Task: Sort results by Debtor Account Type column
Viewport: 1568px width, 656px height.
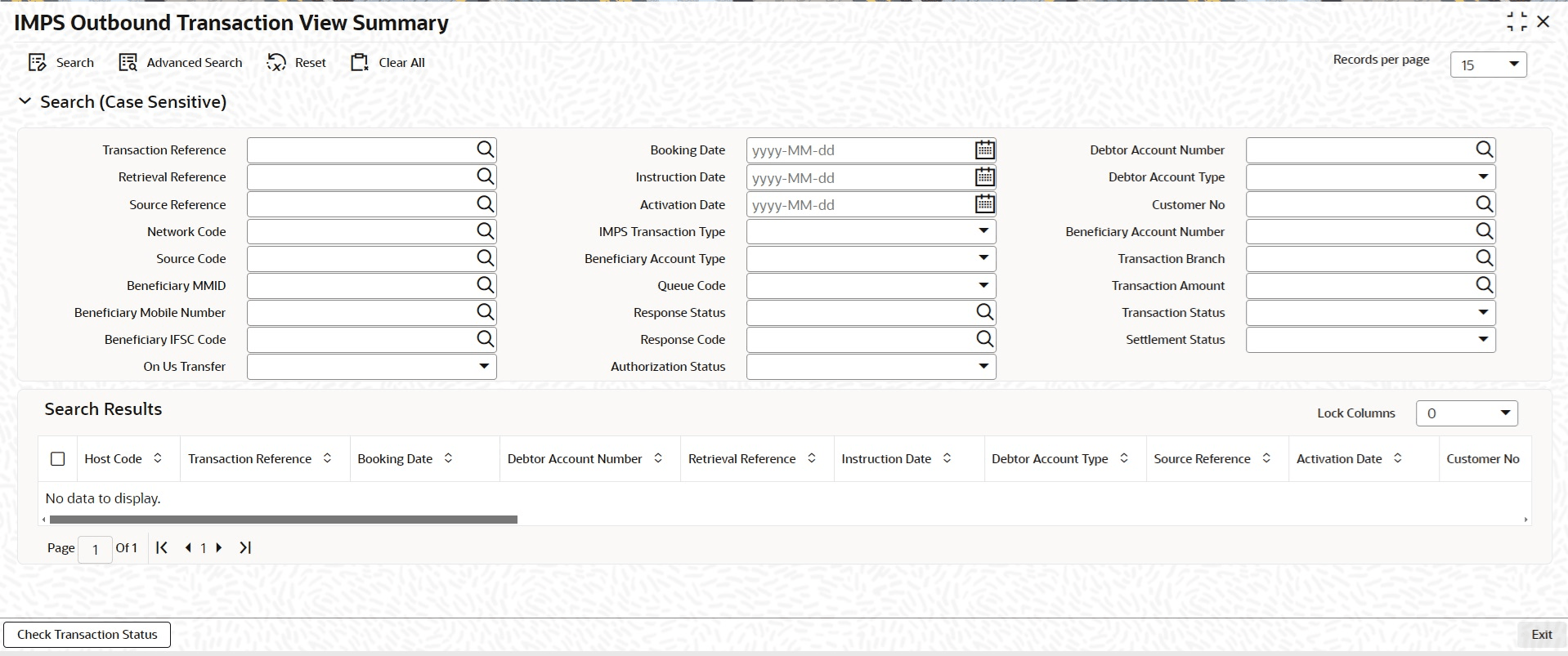Action: coord(1124,458)
